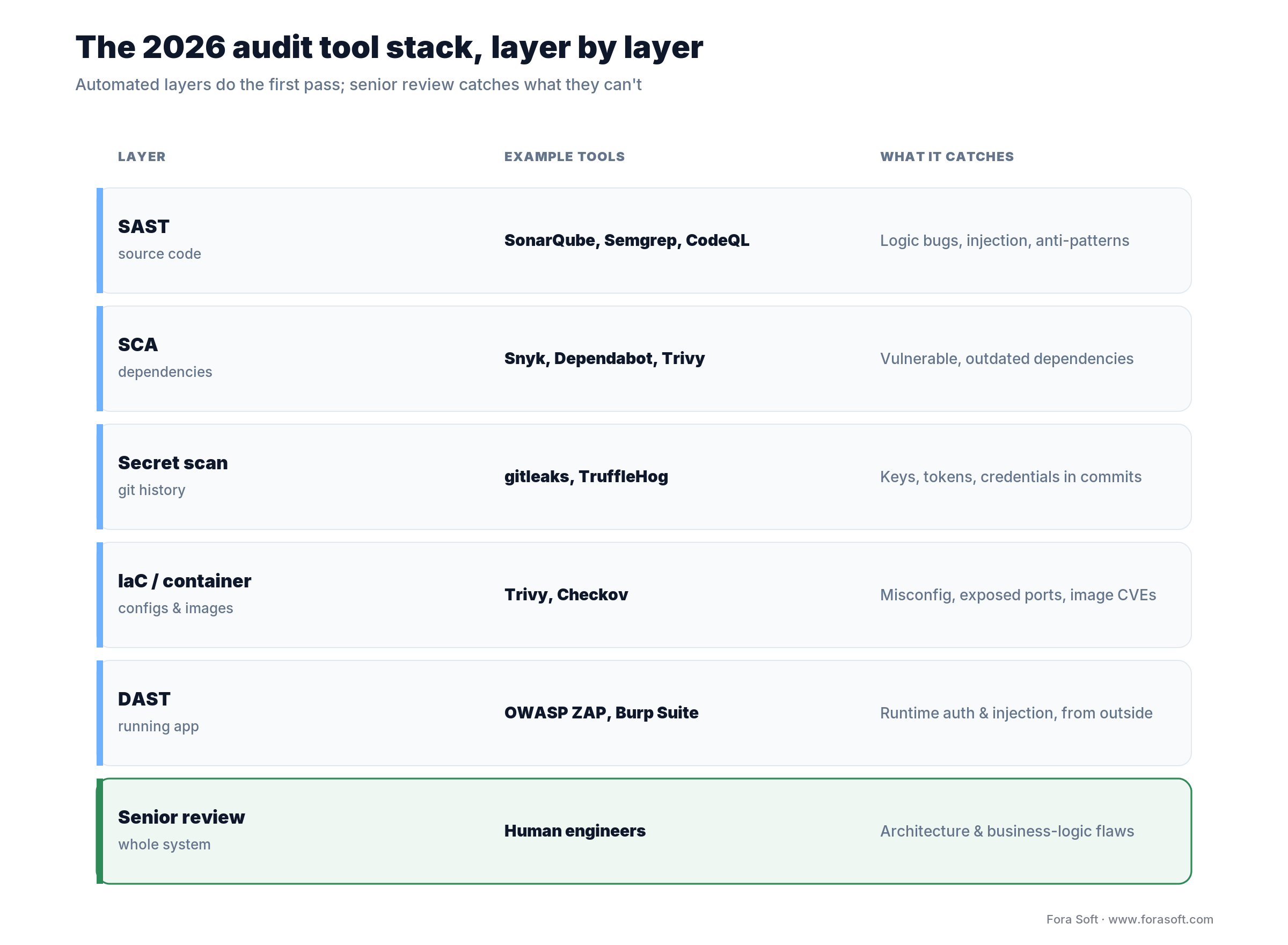1288x945 pixels.
Task: Select the 'Senior review' layer name
Action: tap(181, 817)
